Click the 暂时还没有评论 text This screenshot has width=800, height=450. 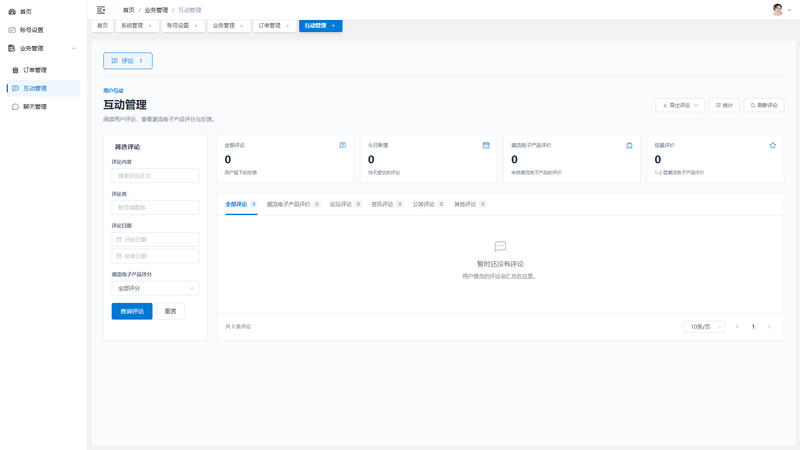point(500,264)
